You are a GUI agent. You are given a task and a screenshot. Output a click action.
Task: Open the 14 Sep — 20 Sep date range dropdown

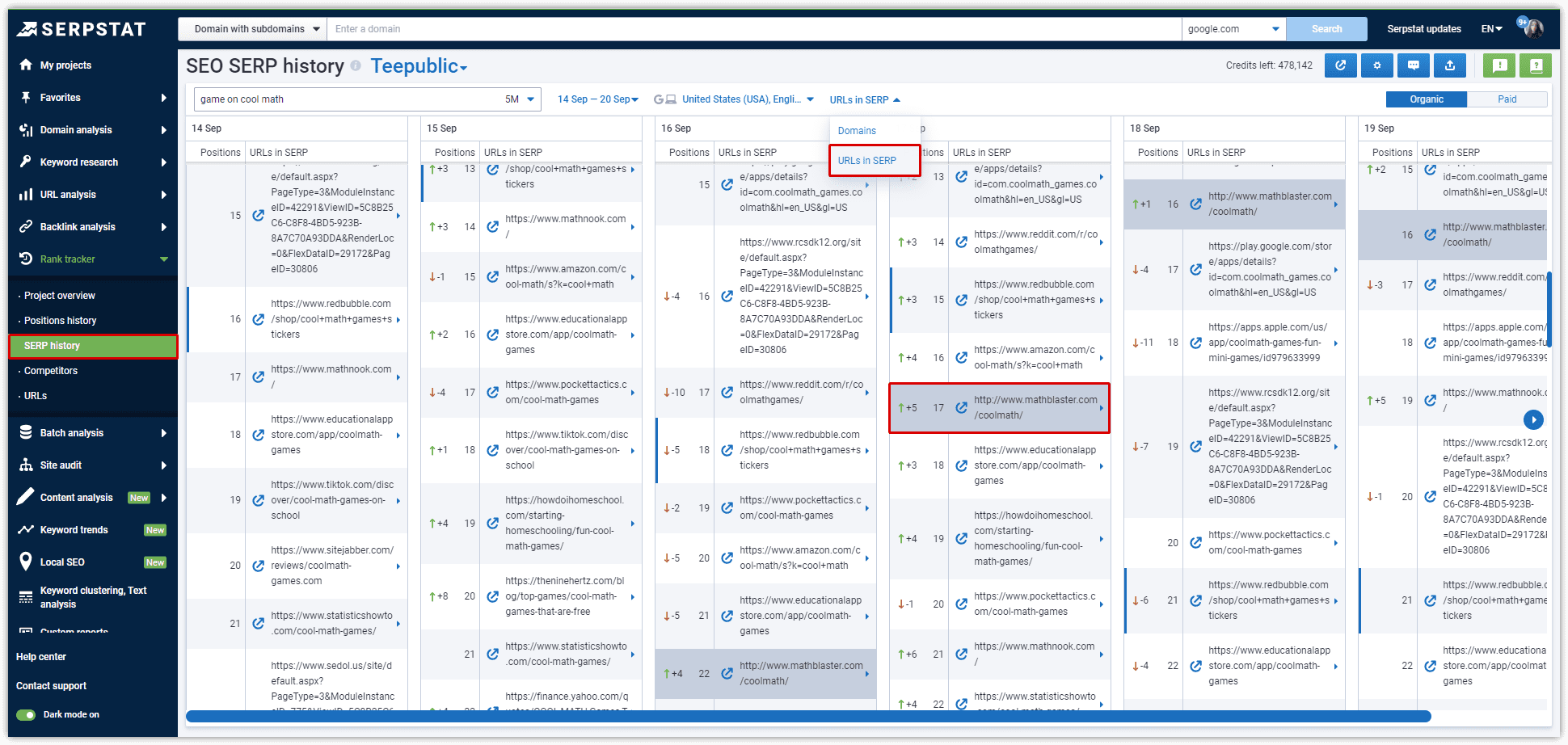[597, 99]
